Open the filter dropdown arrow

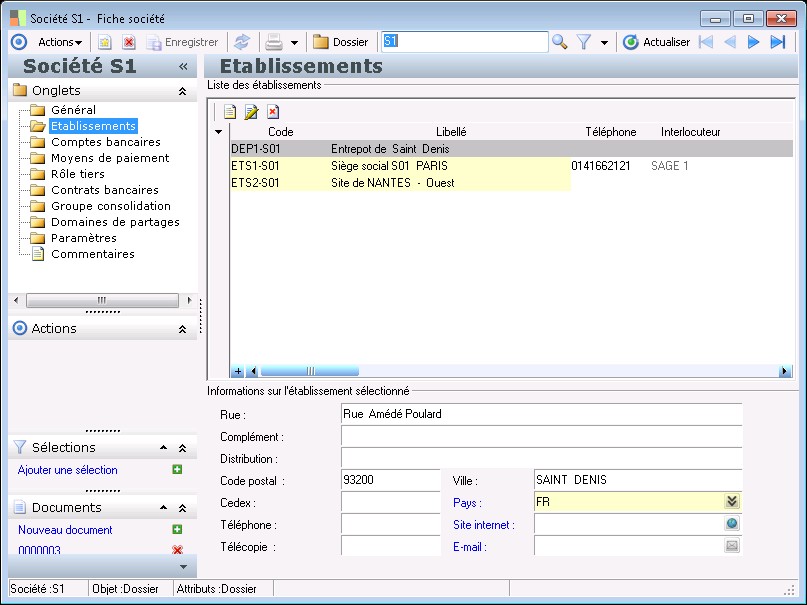click(x=604, y=43)
